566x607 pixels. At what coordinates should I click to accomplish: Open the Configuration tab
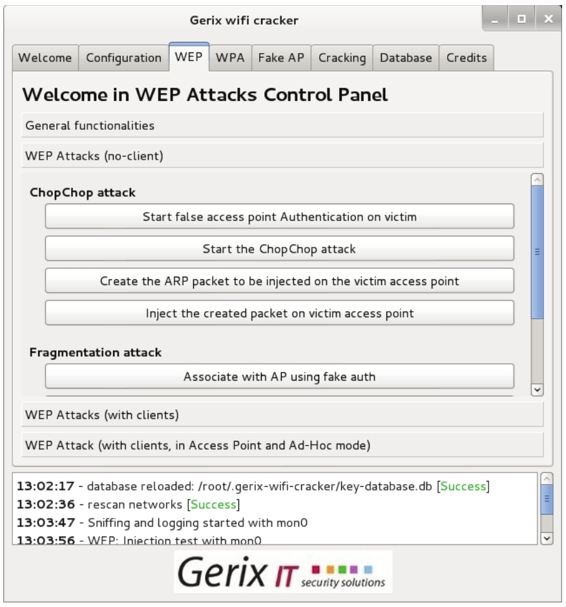coord(123,58)
